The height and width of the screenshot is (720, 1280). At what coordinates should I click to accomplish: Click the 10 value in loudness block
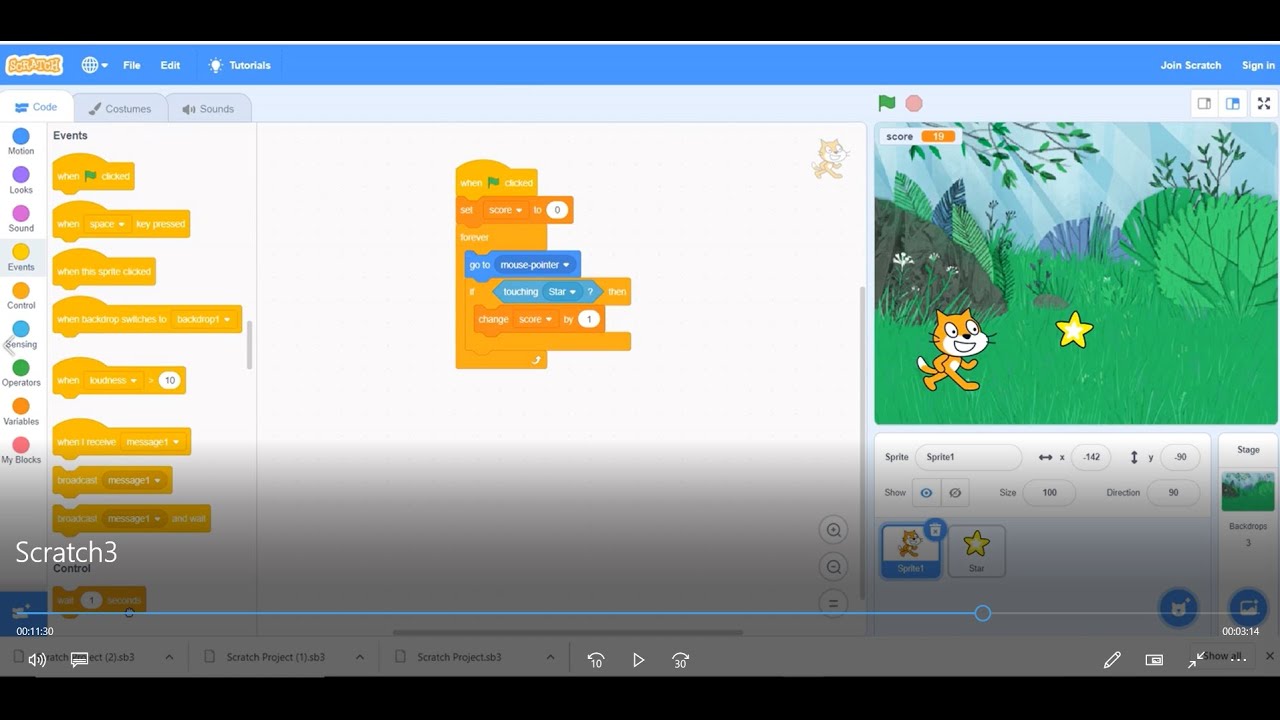pyautogui.click(x=170, y=381)
